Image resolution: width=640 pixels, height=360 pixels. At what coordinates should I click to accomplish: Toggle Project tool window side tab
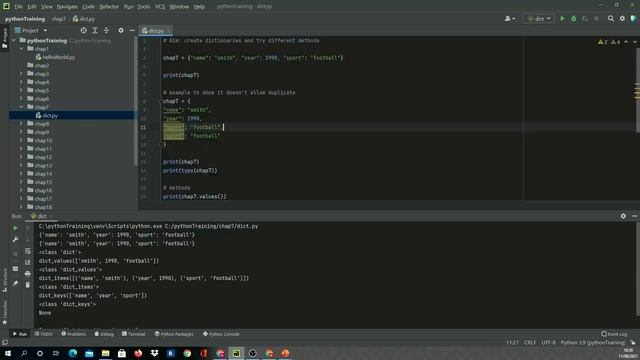click(4, 38)
